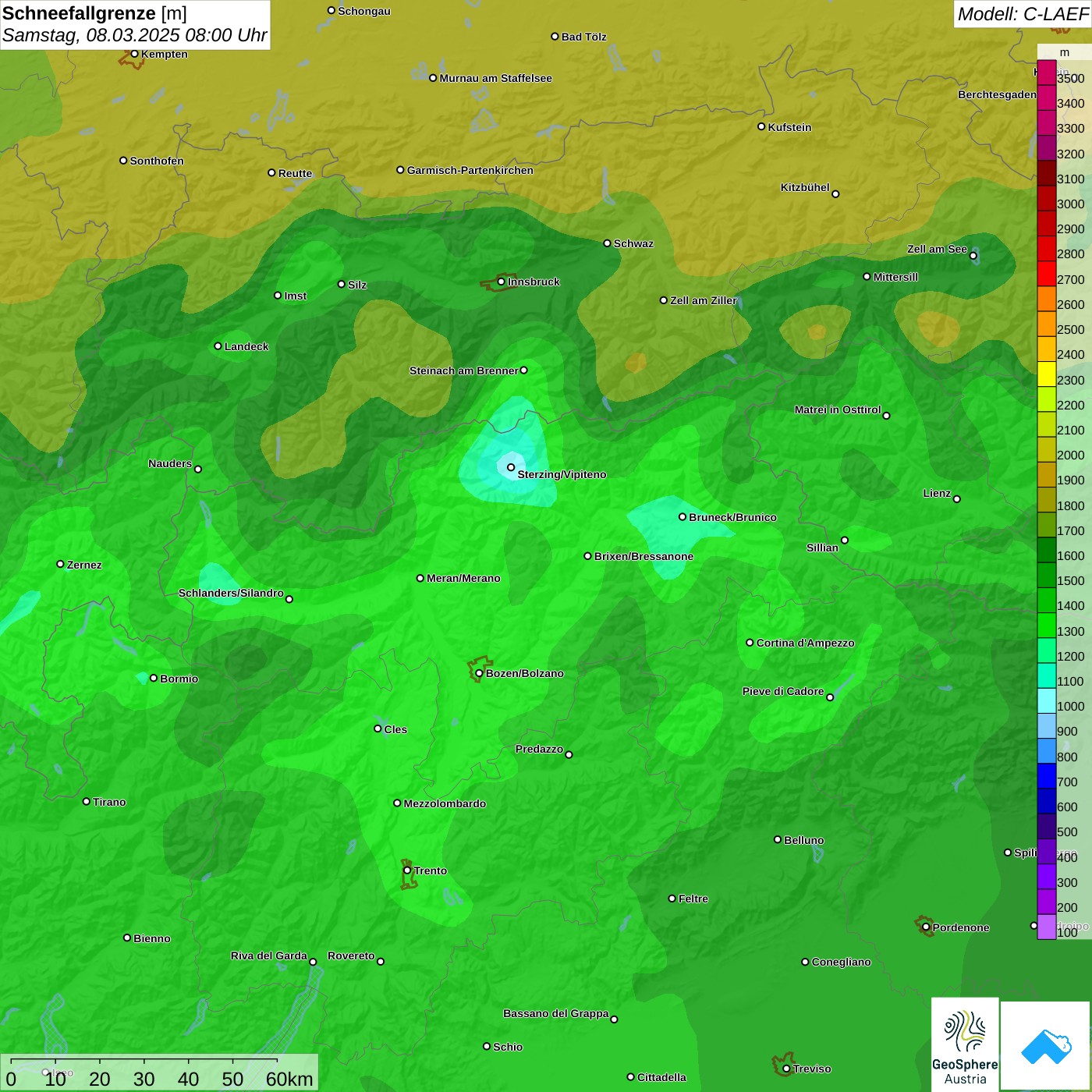
Task: Click the 'Schongau' label
Action: [363, 11]
